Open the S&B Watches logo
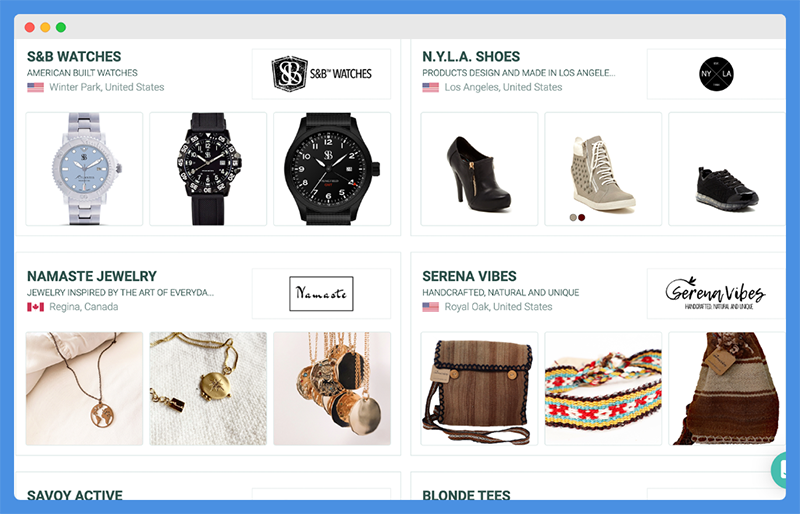 321,74
